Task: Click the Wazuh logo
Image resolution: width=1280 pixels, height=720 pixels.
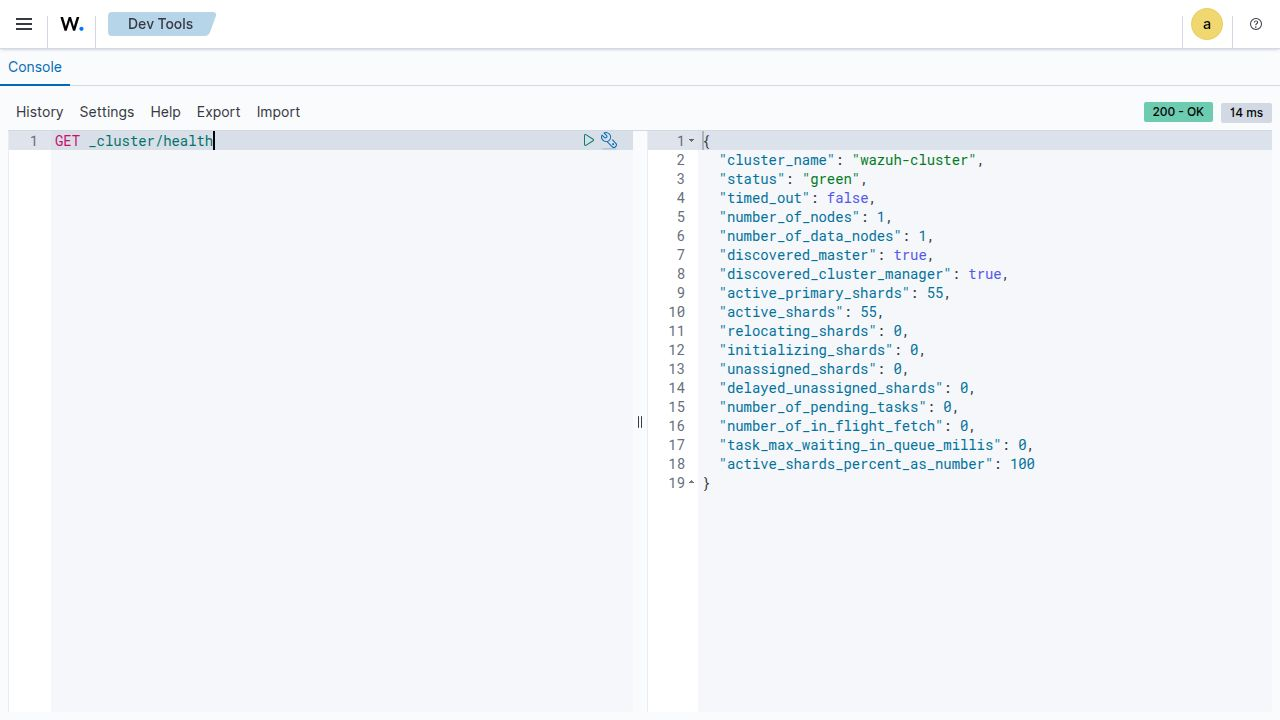Action: pos(72,24)
